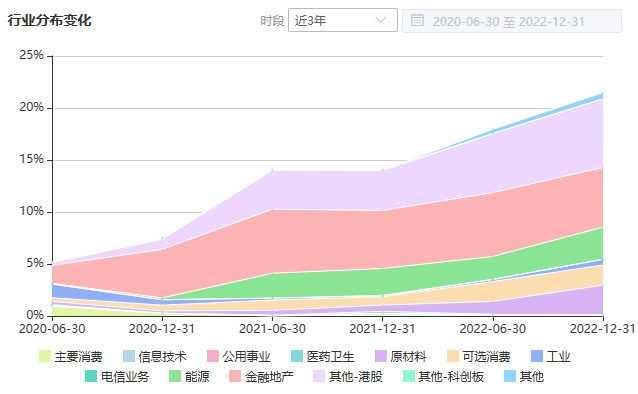The height and width of the screenshot is (394, 638).
Task: Toggle the 医药卫生 legend color swatch
Action: coord(297,356)
